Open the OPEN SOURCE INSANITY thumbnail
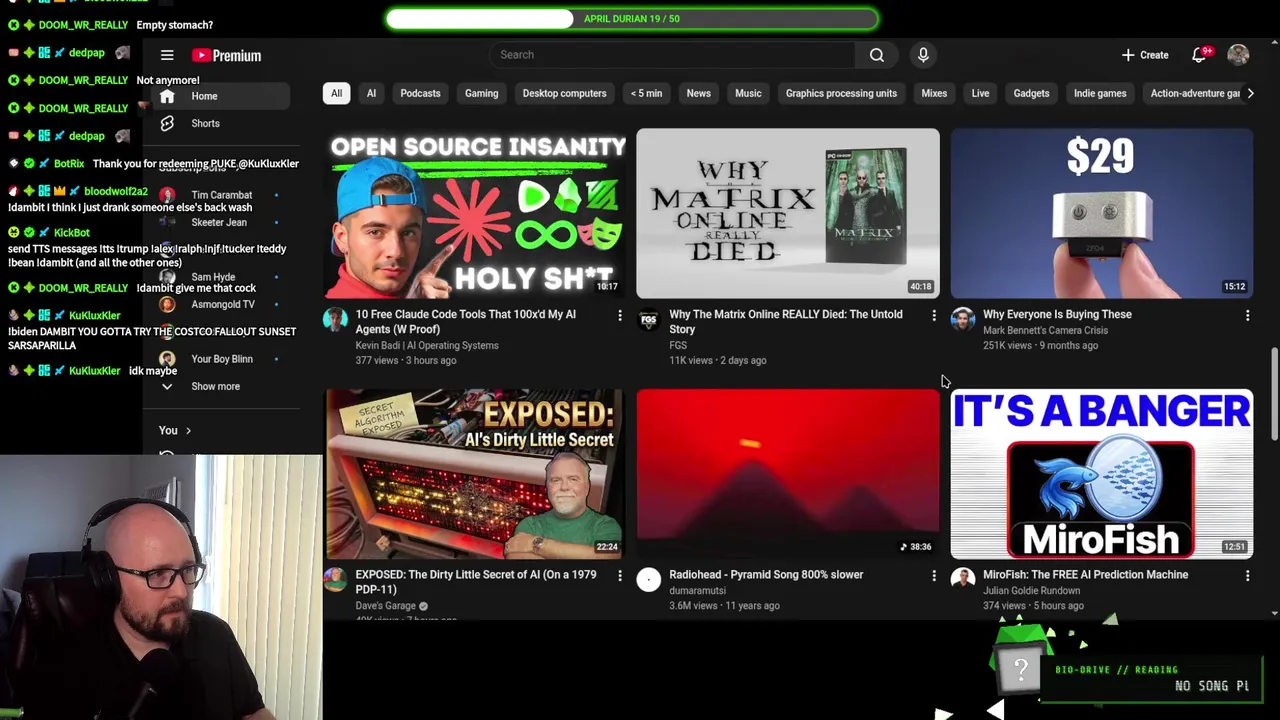1280x720 pixels. tap(475, 213)
